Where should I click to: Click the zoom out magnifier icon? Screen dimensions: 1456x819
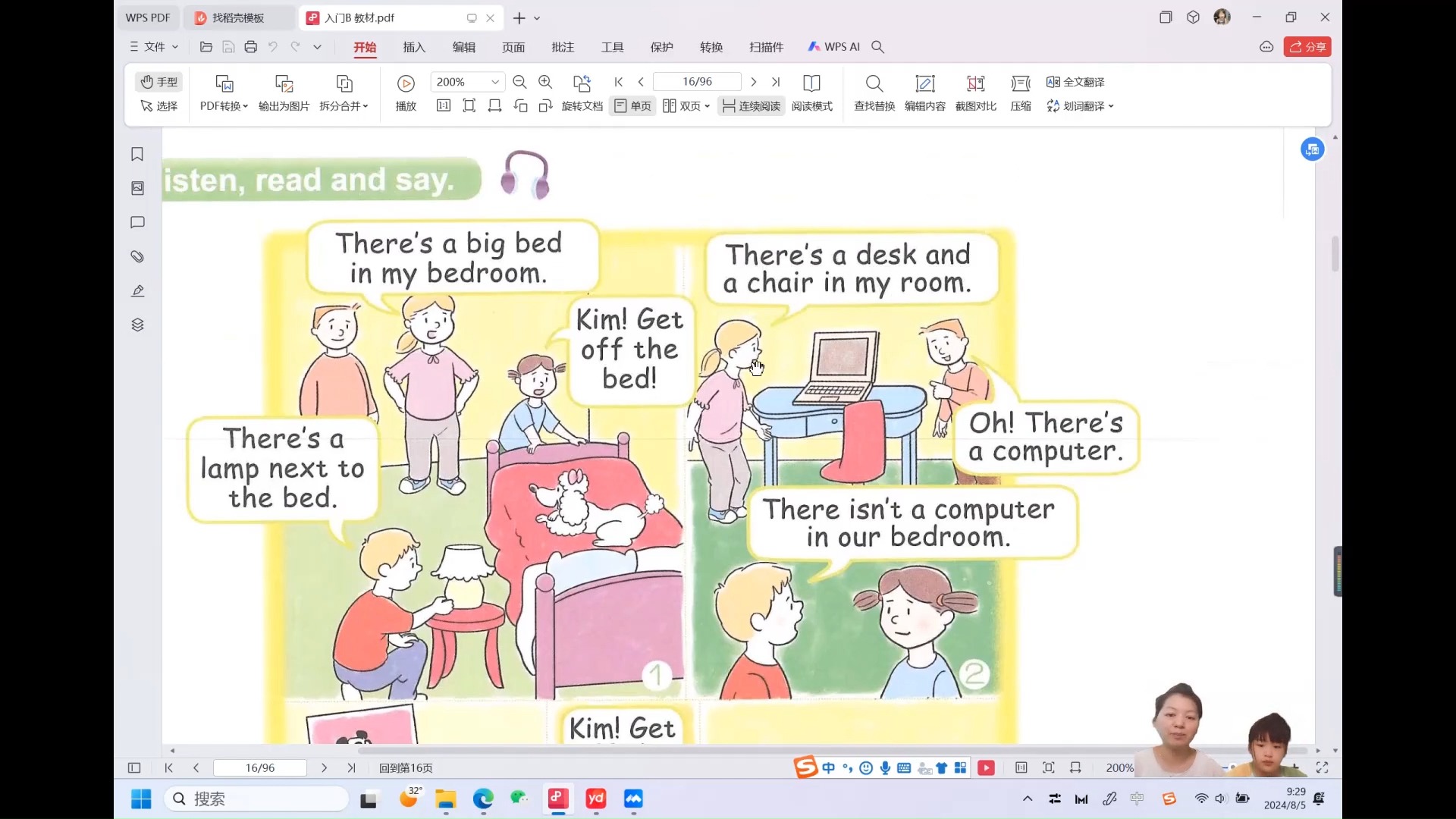519,82
